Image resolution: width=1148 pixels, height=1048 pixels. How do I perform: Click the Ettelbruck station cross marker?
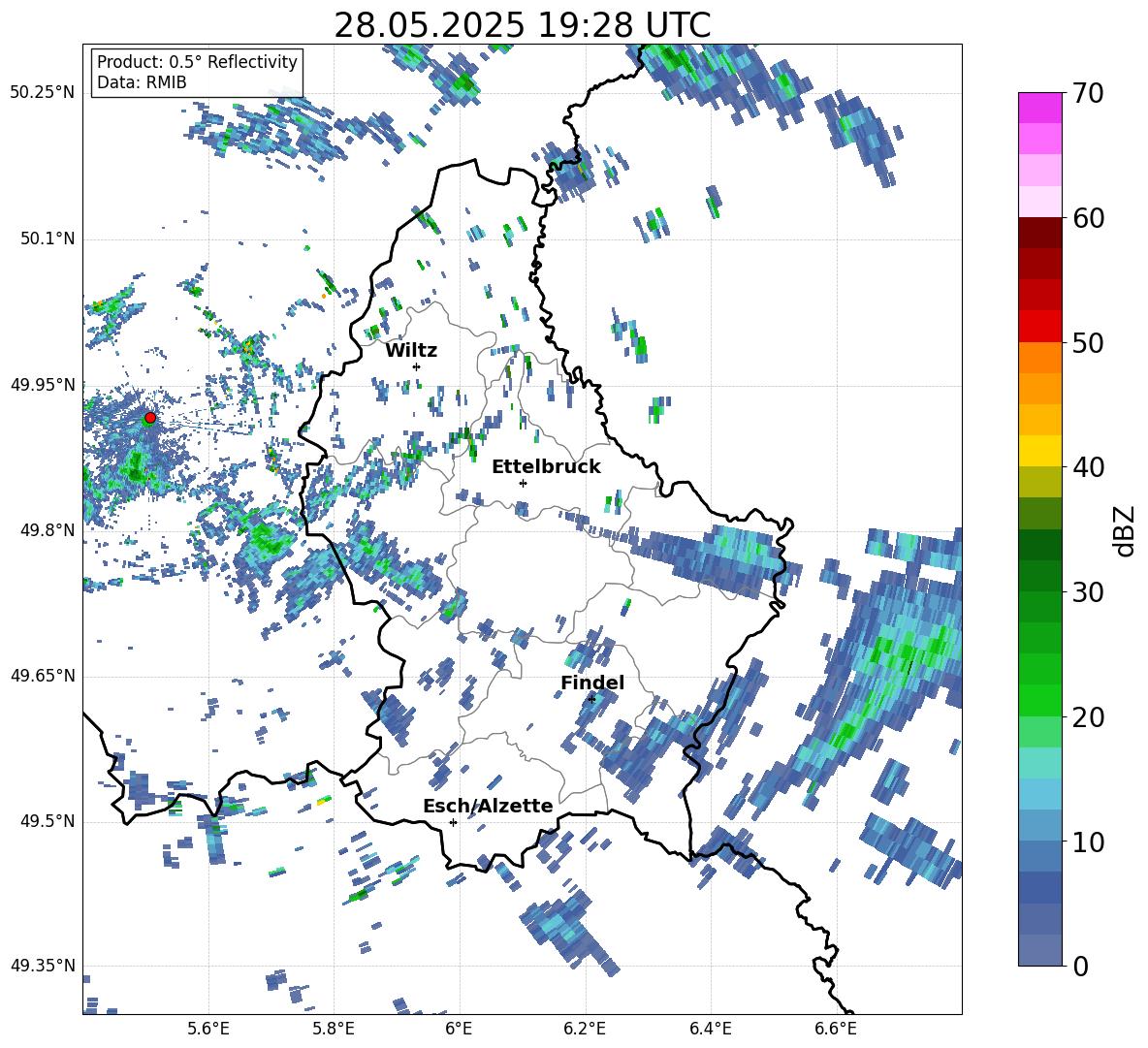523,483
